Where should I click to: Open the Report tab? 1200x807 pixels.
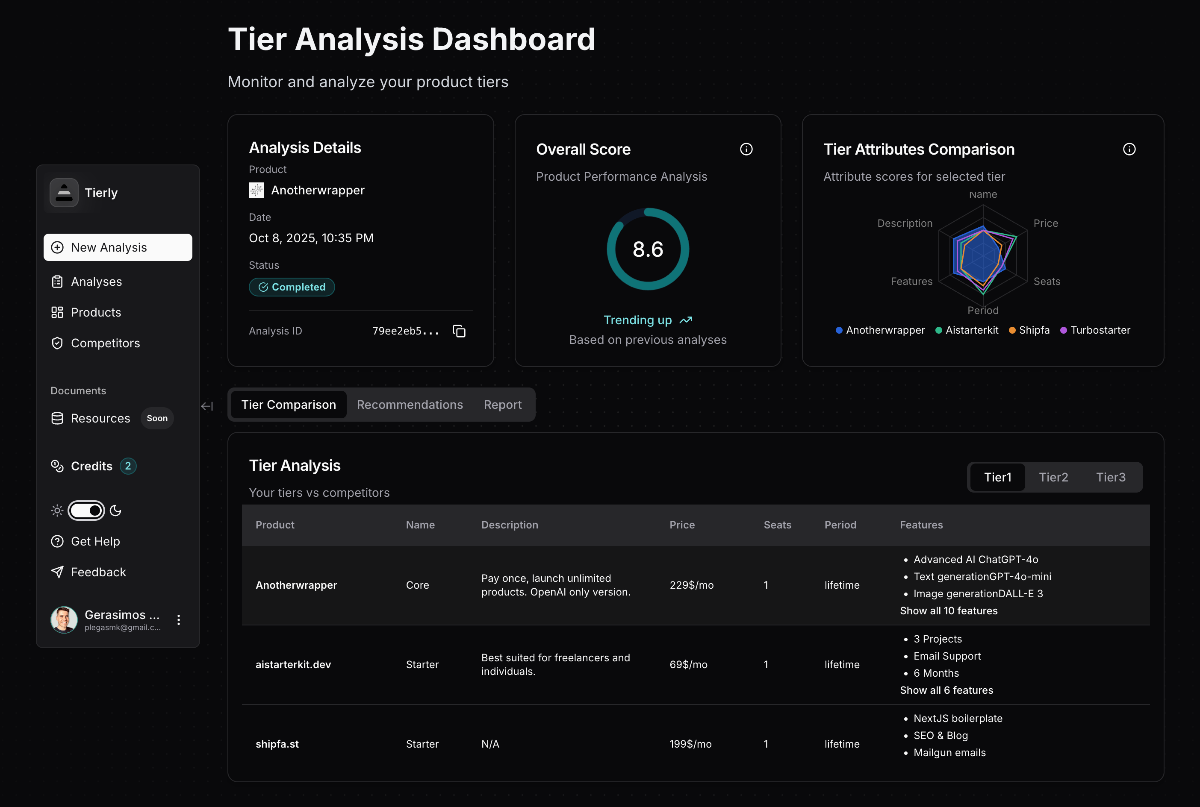coord(502,404)
